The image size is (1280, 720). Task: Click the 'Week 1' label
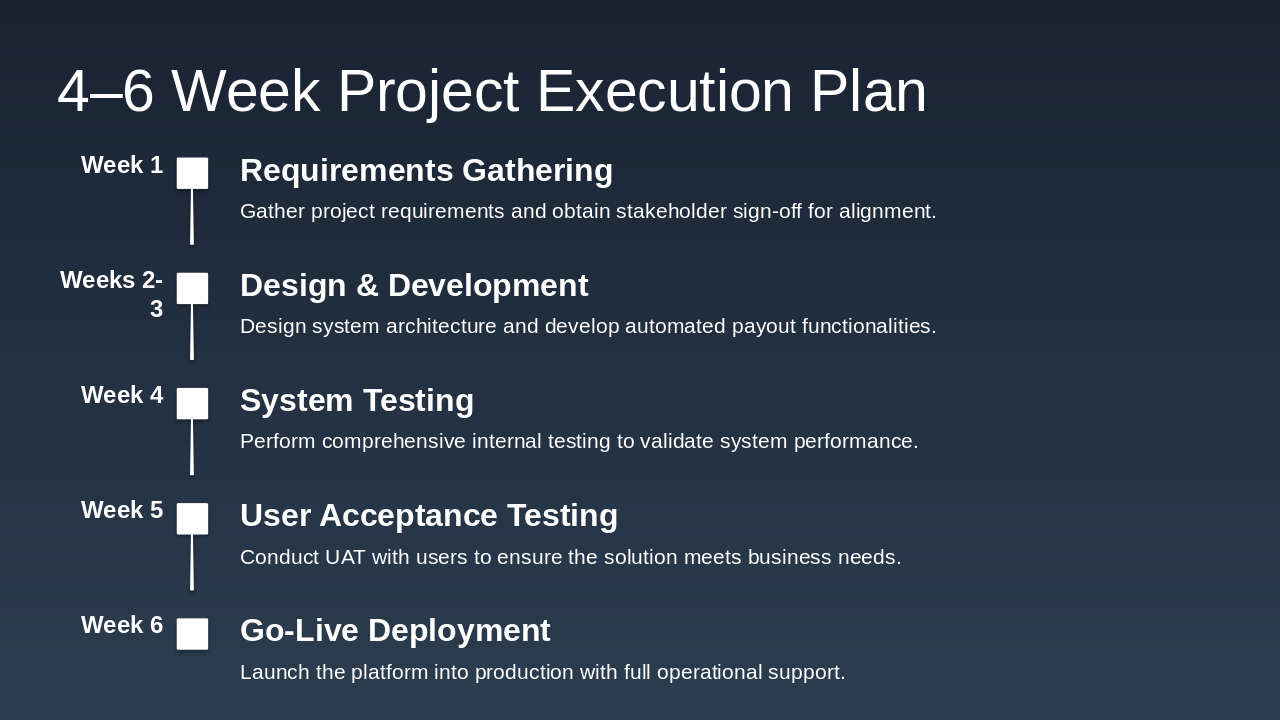pos(122,165)
